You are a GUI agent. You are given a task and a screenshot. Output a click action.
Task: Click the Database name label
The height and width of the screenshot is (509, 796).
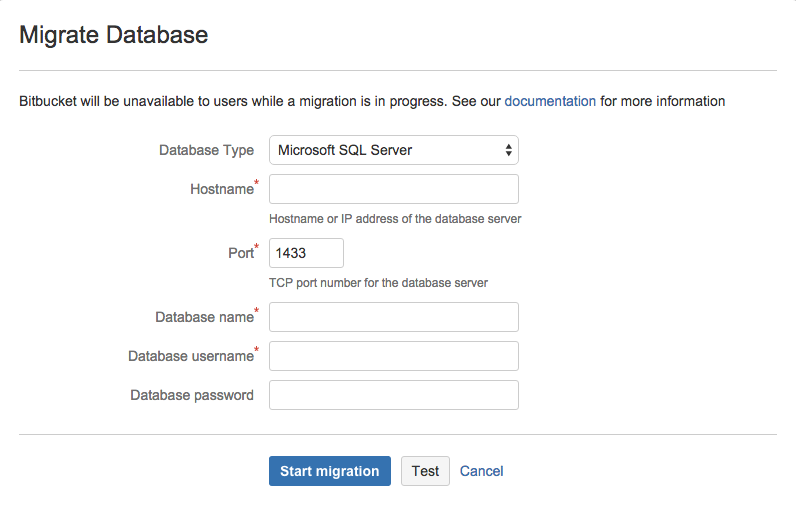(x=204, y=317)
